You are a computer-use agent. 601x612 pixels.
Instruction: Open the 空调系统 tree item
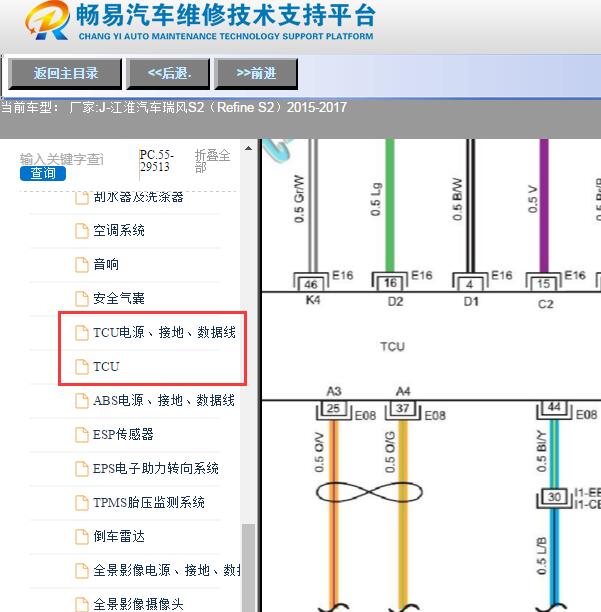119,230
